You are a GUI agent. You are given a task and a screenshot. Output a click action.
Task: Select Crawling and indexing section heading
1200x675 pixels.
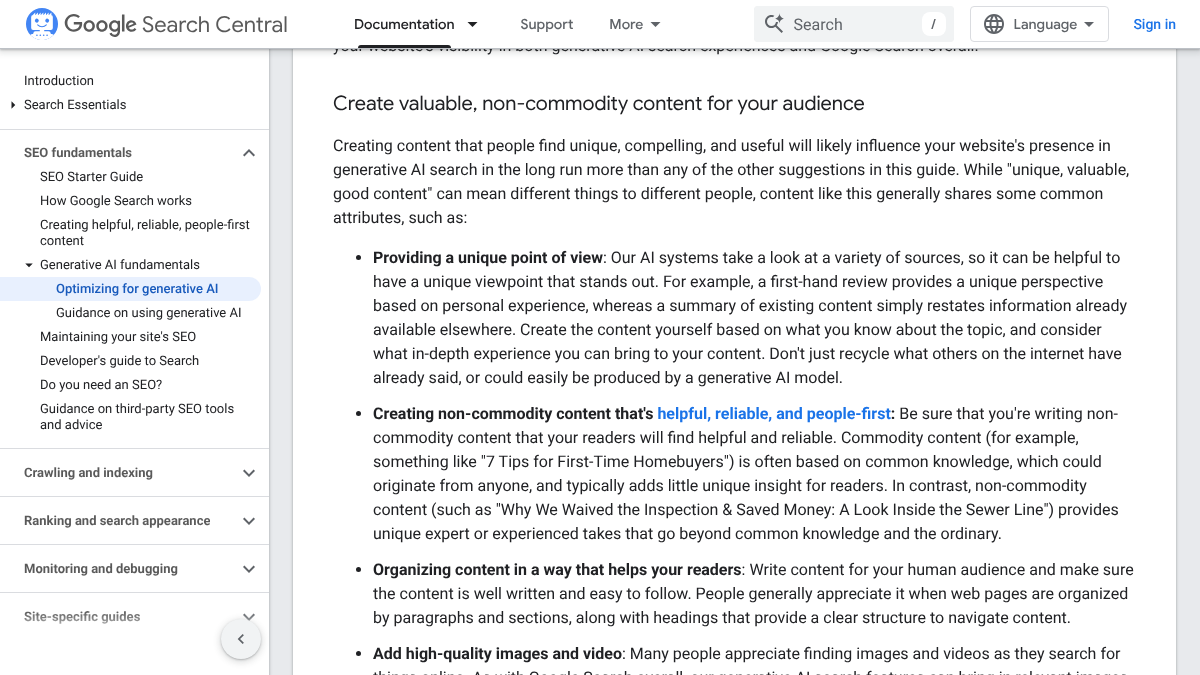(x=88, y=473)
